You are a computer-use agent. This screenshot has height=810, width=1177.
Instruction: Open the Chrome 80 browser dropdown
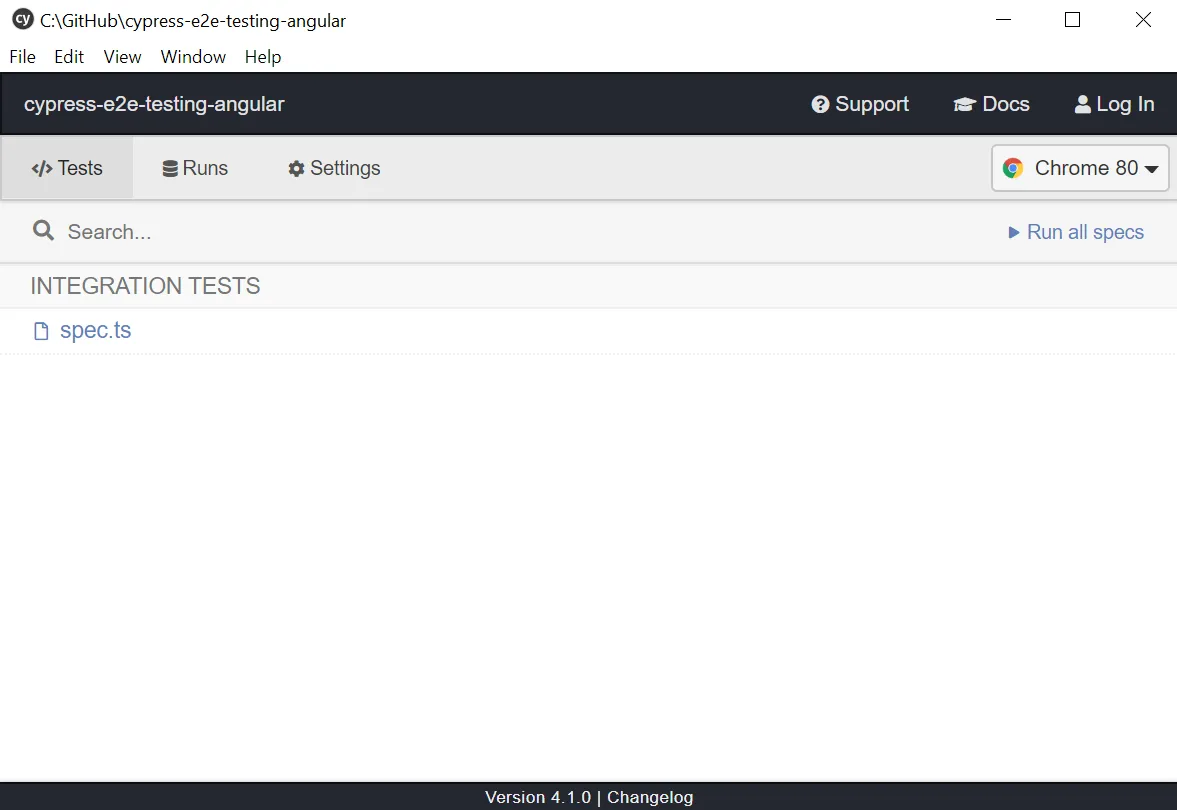click(1080, 168)
